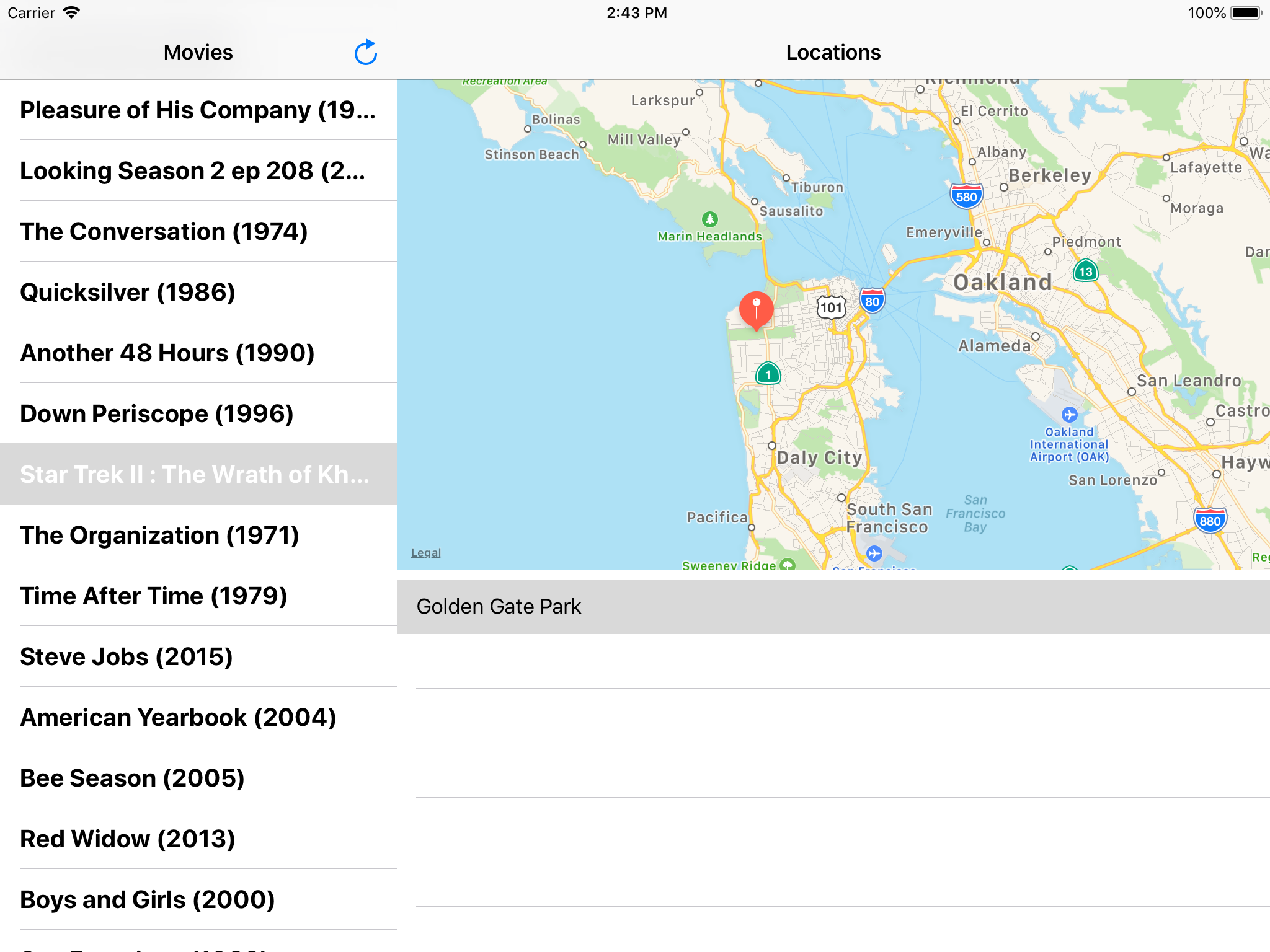This screenshot has height=952, width=1270.
Task: Tap the refresh movies icon
Action: coord(365,53)
